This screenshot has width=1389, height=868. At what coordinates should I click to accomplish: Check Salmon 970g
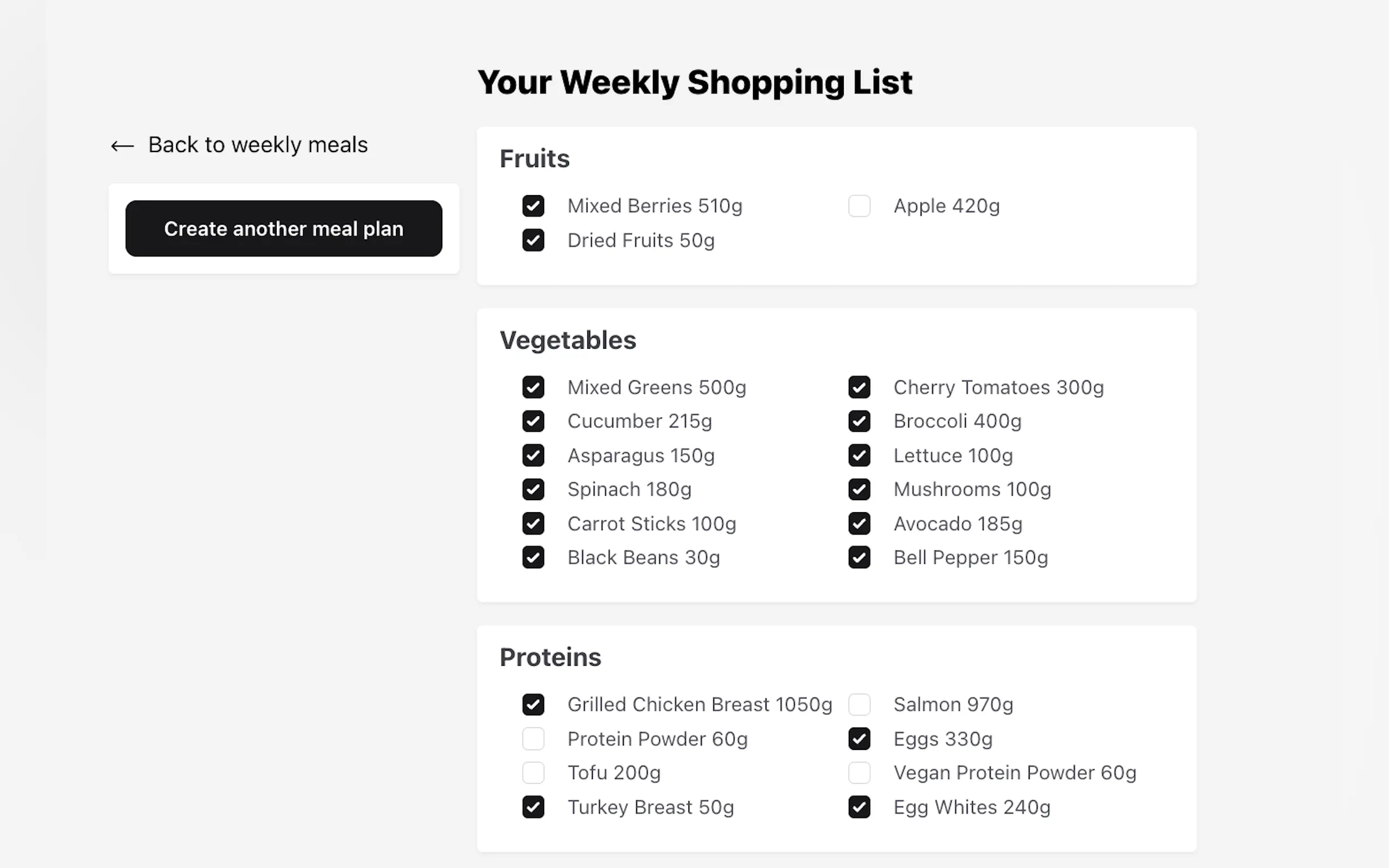859,705
